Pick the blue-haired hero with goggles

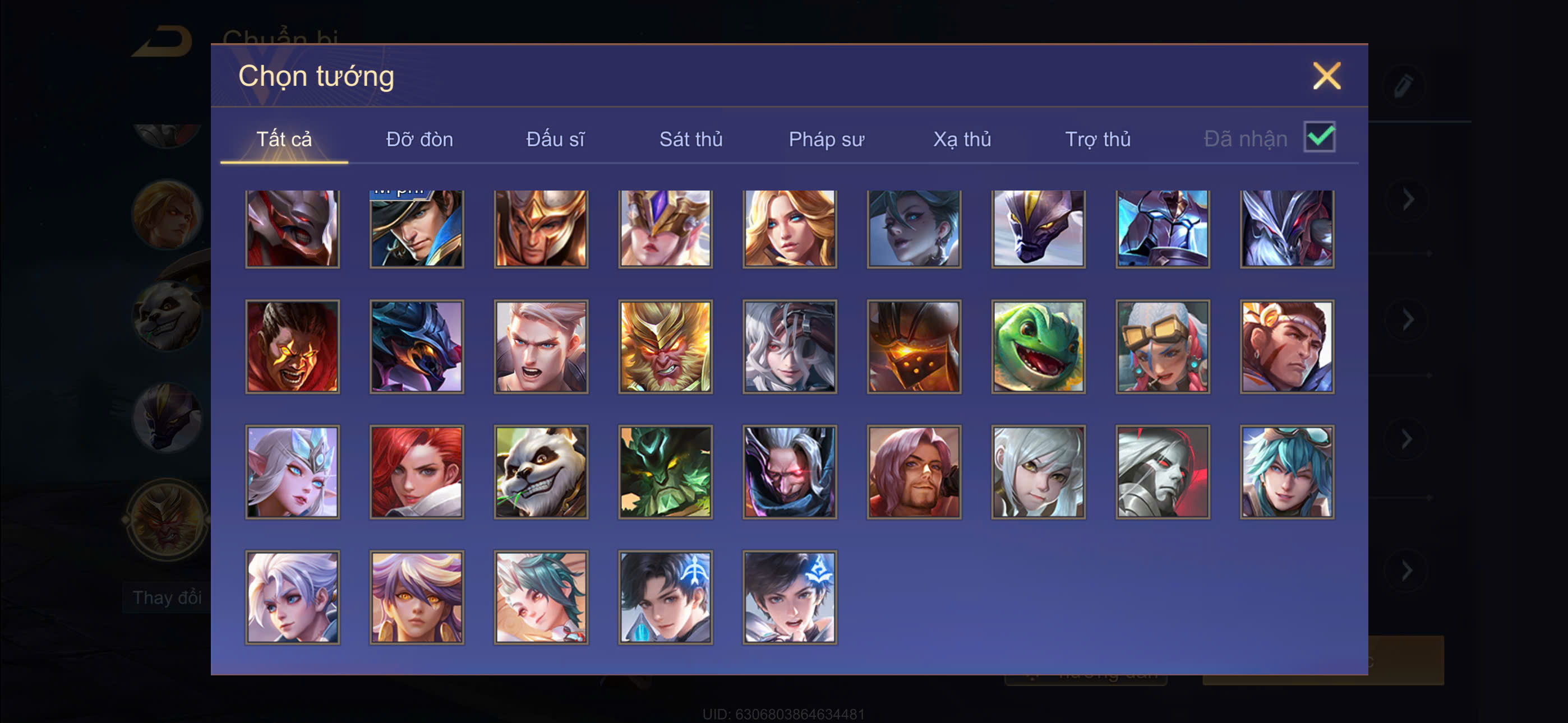(x=1286, y=472)
